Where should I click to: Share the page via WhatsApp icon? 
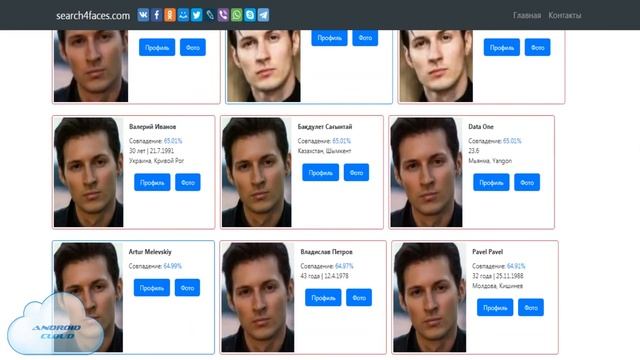pos(236,15)
